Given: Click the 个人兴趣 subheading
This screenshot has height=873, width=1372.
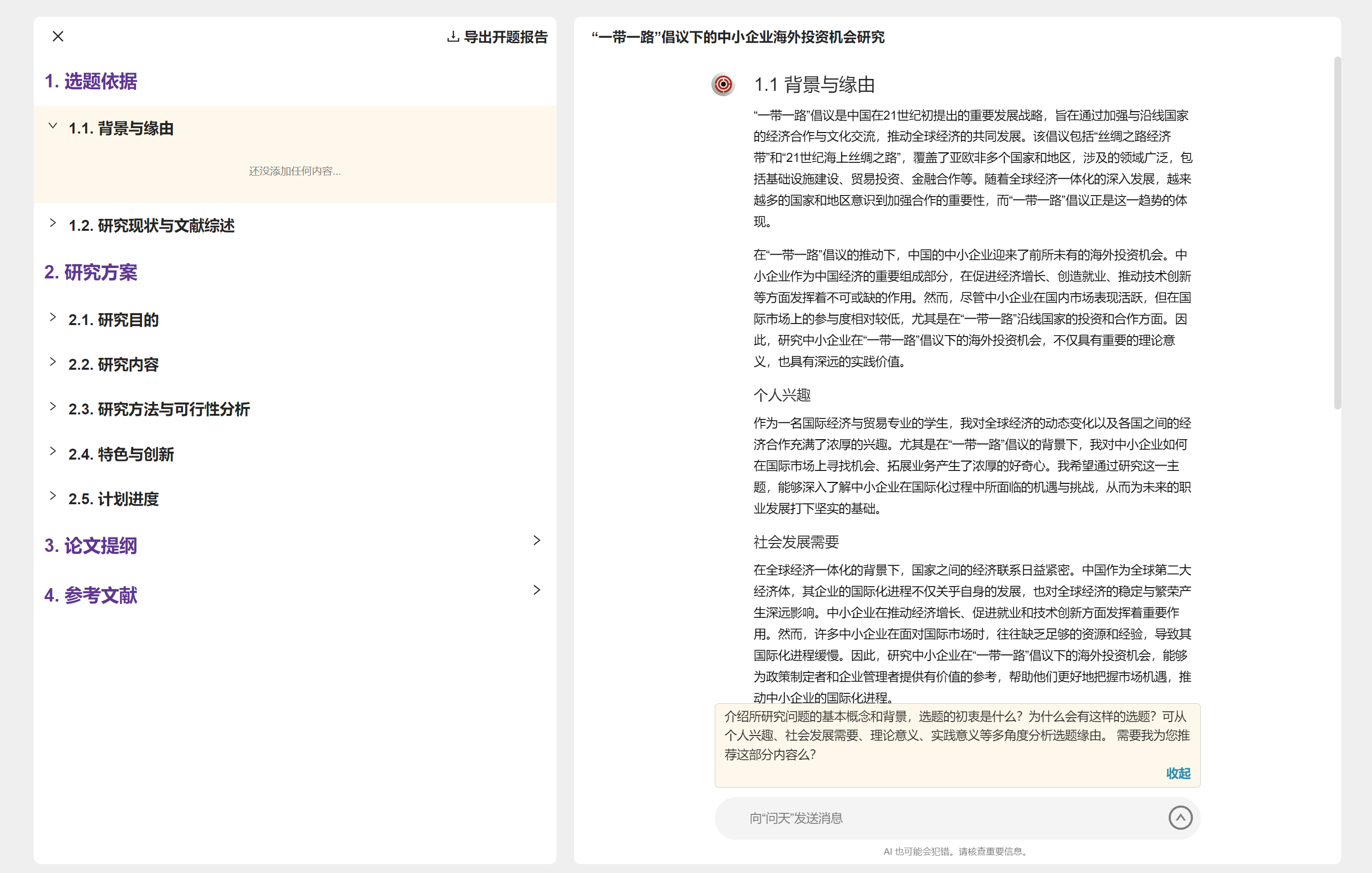Looking at the screenshot, I should click(x=782, y=395).
